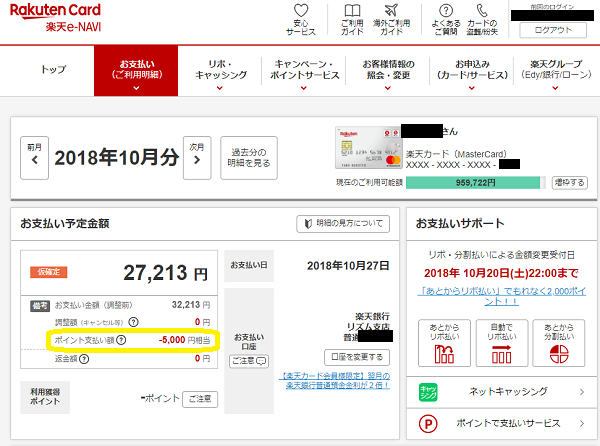Click the -5,000 円相当 point value
The width and height of the screenshot is (600, 446).
184,340
